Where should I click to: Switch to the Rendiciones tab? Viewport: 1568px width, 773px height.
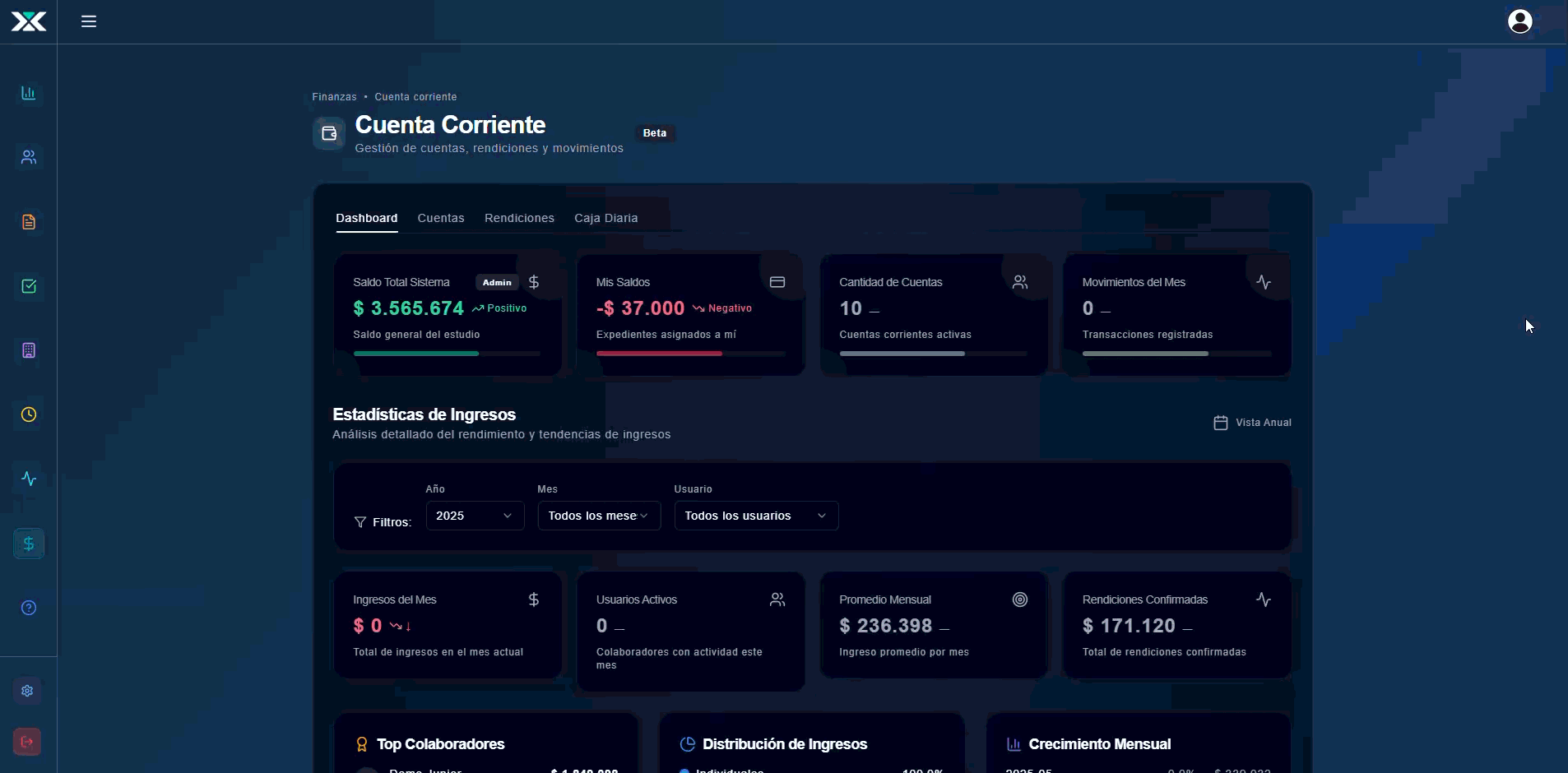tap(519, 218)
